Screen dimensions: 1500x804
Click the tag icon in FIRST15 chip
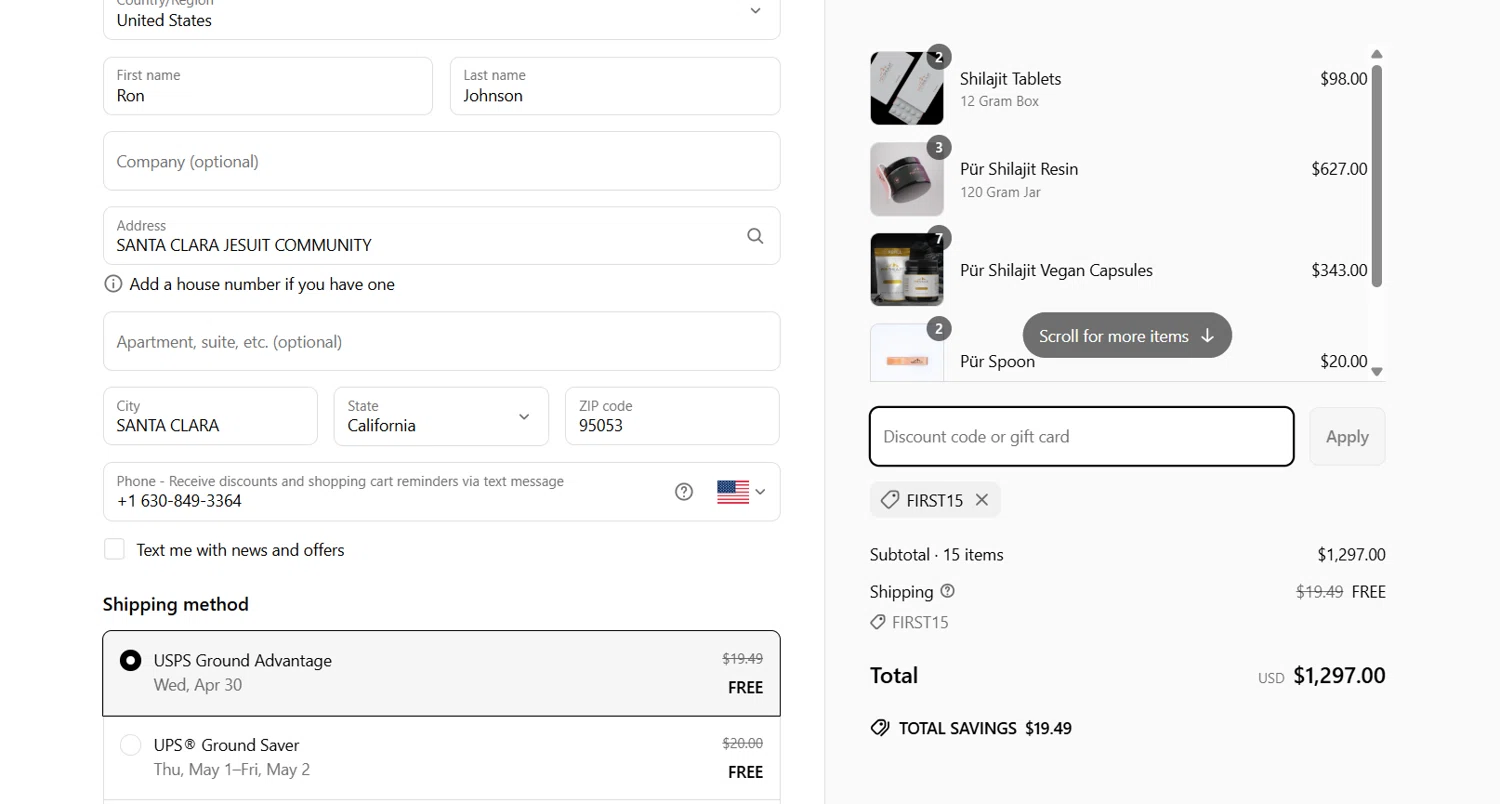point(890,500)
